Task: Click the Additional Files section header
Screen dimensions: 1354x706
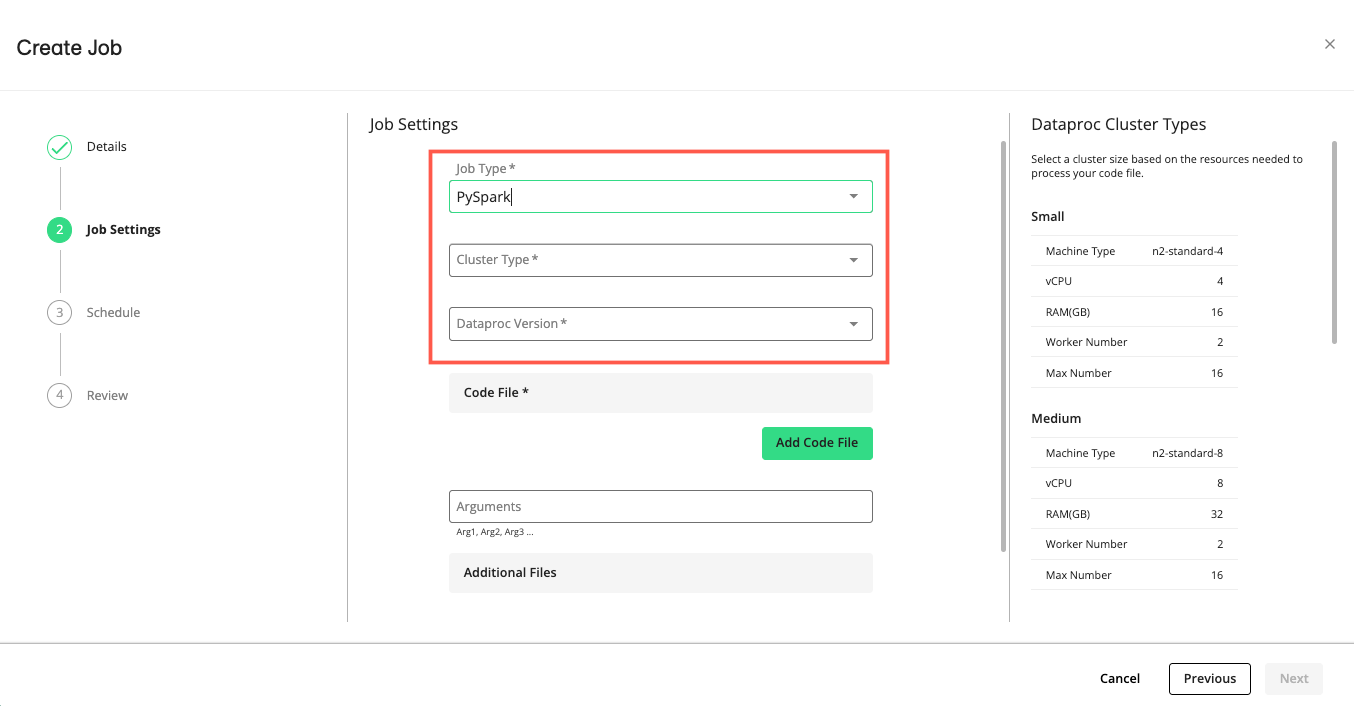Action: tap(510, 572)
